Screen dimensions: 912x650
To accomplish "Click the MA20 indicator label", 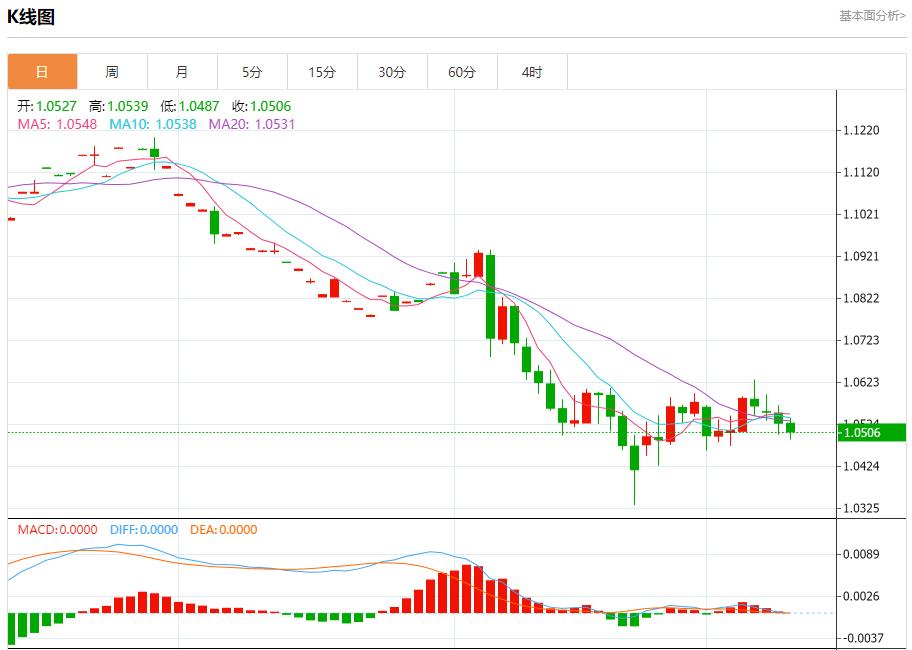I will (251, 124).
